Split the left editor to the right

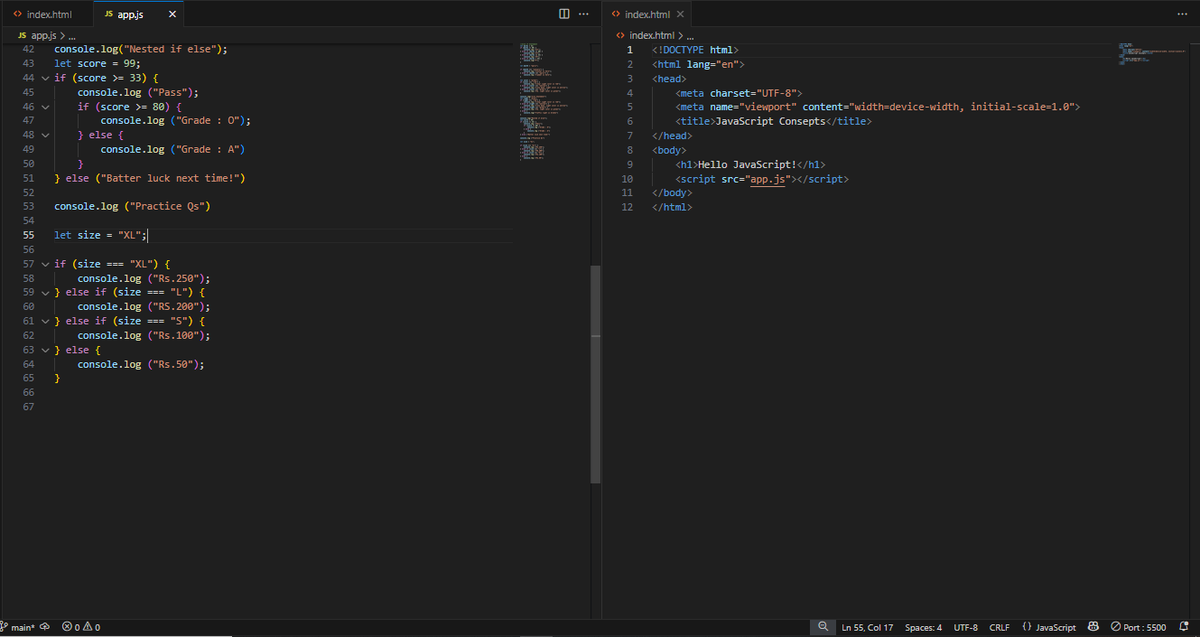(564, 14)
